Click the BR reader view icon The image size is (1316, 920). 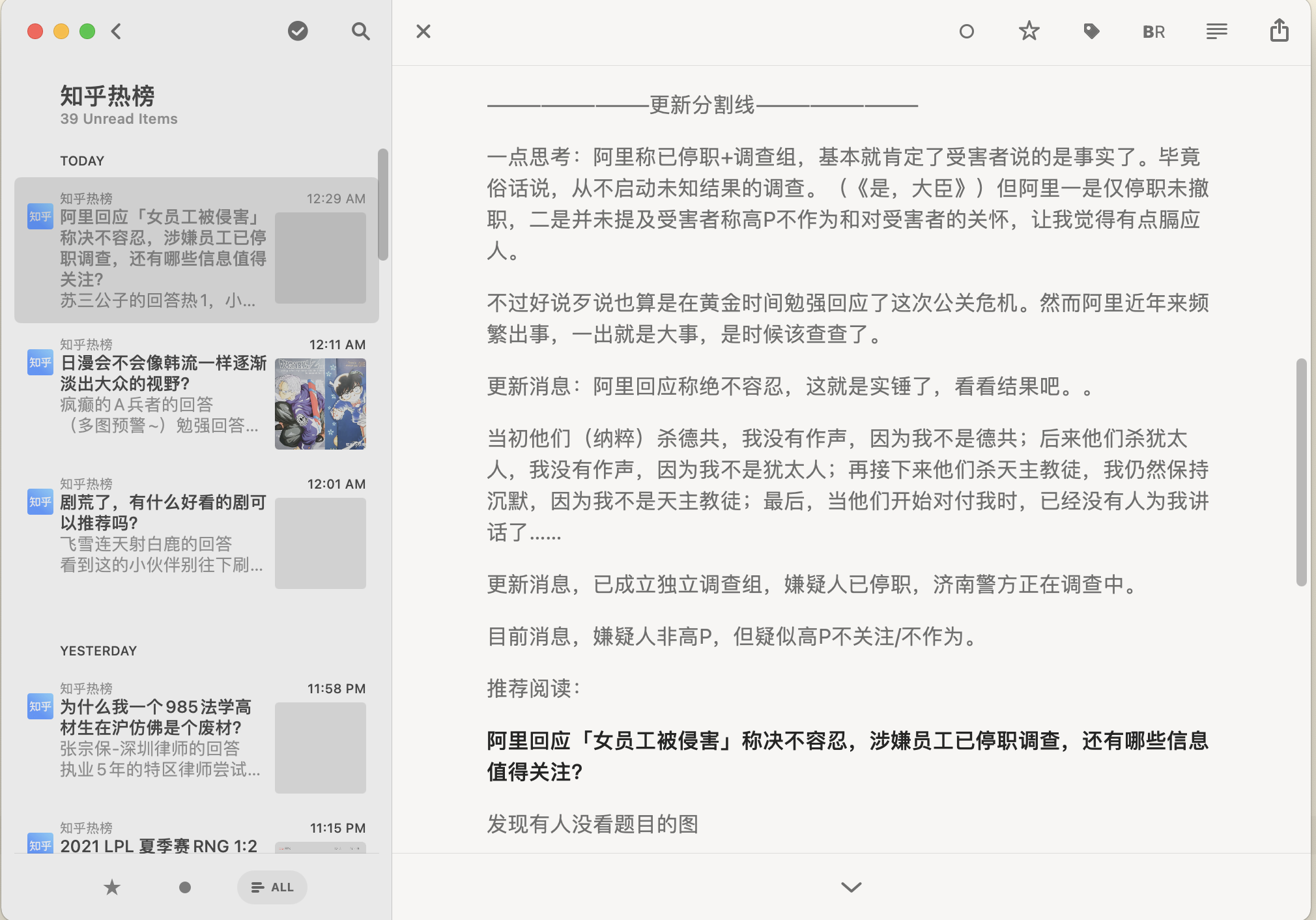click(1153, 32)
